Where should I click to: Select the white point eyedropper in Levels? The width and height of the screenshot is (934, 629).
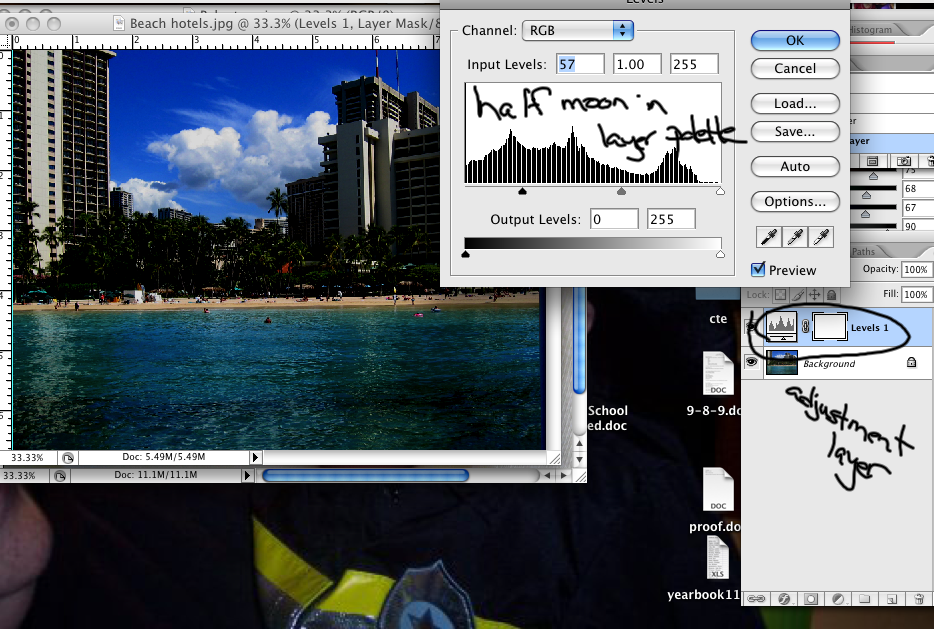point(822,237)
